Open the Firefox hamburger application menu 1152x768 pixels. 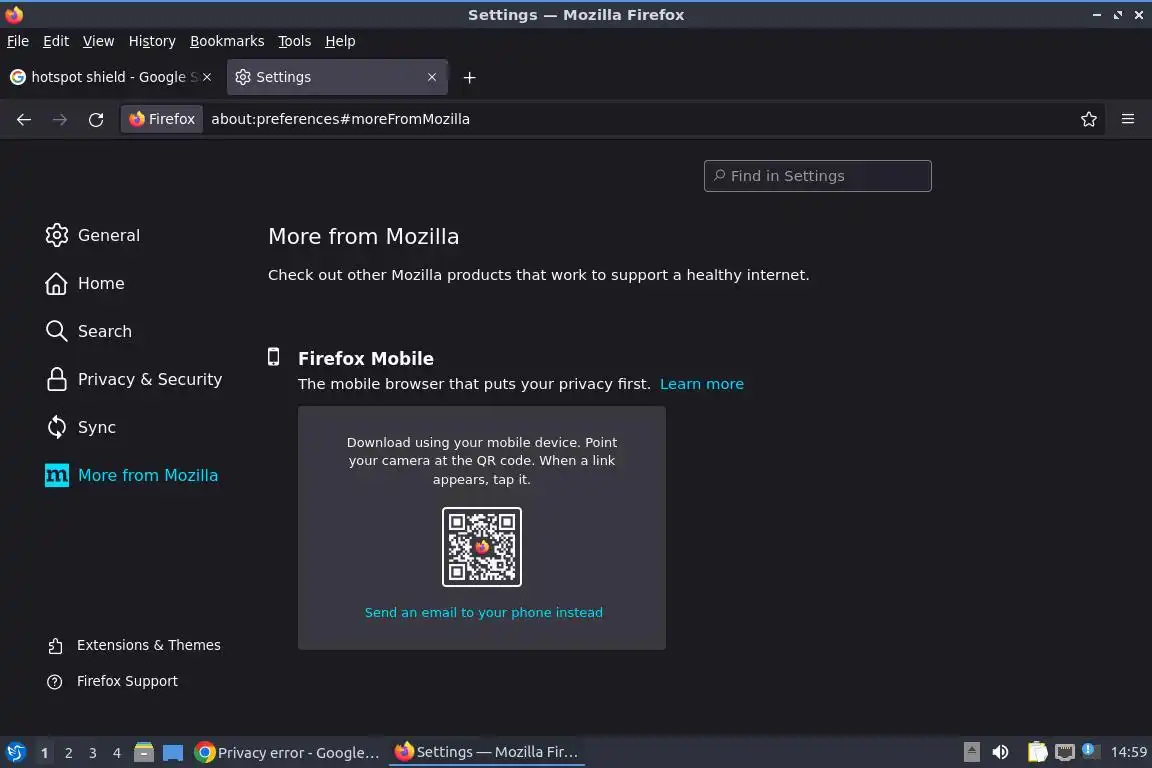(1128, 119)
